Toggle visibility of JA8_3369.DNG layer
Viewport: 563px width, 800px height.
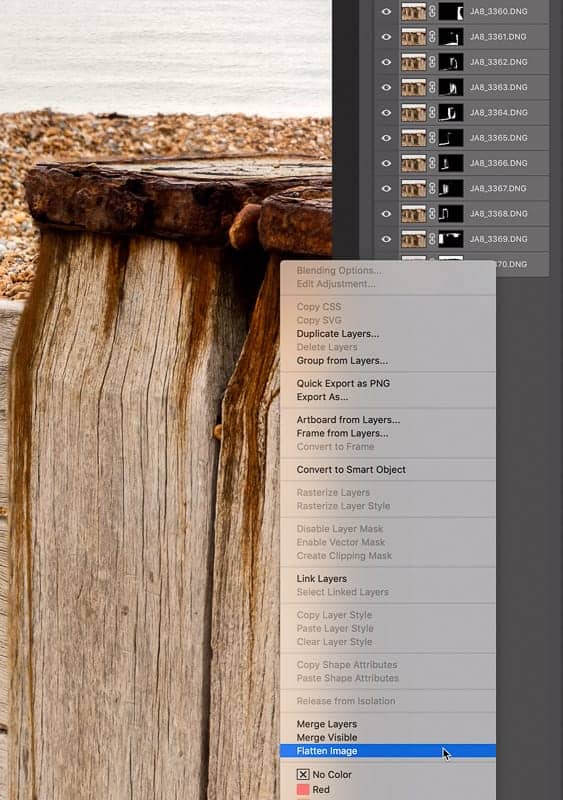coord(386,239)
